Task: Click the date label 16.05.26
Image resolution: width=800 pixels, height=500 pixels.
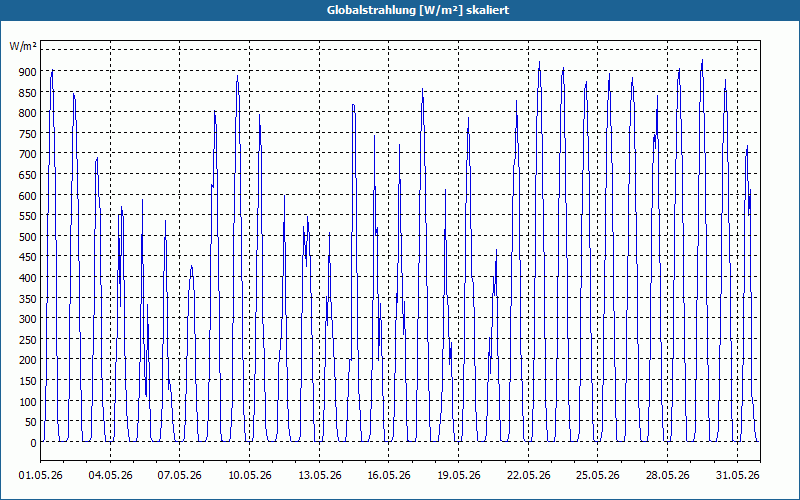Action: (389, 476)
